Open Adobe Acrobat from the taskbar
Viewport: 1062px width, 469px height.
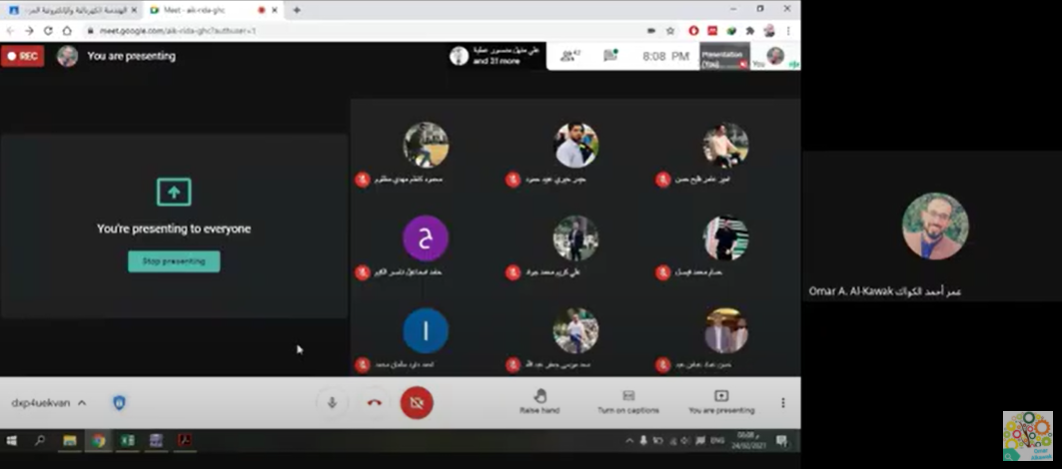coord(184,440)
